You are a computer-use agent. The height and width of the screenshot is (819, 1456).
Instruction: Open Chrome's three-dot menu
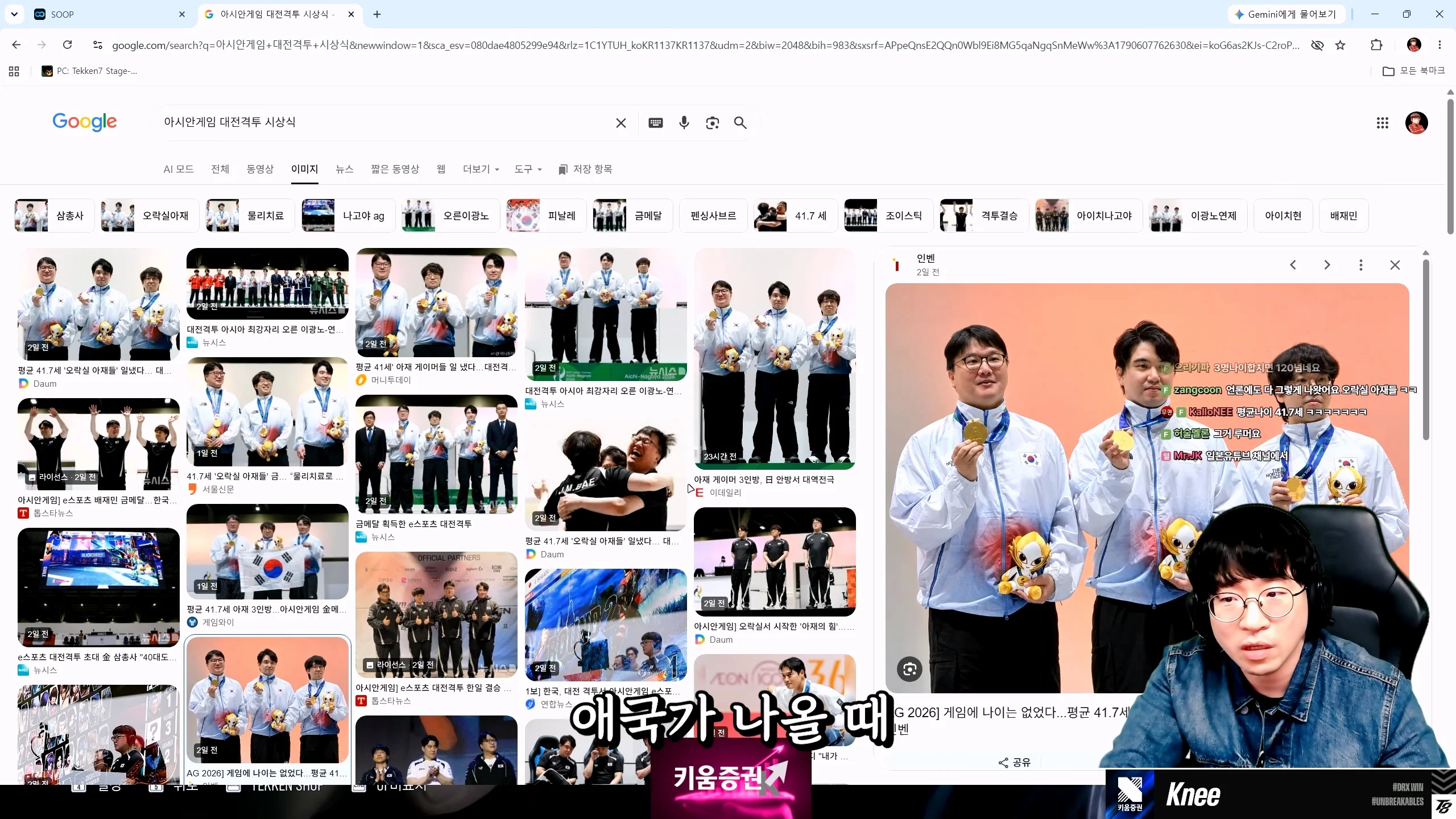pos(1440,45)
